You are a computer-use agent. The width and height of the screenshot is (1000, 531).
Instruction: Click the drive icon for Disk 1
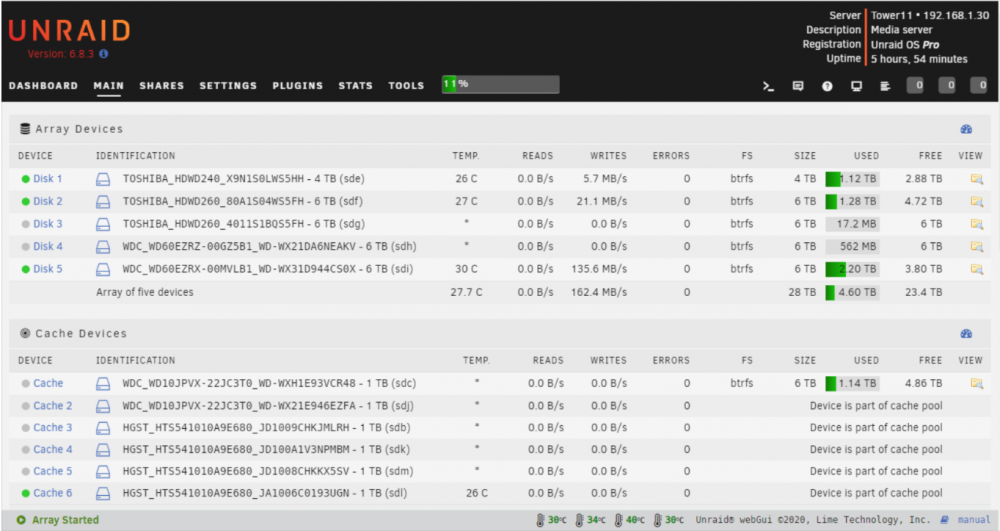click(x=103, y=179)
